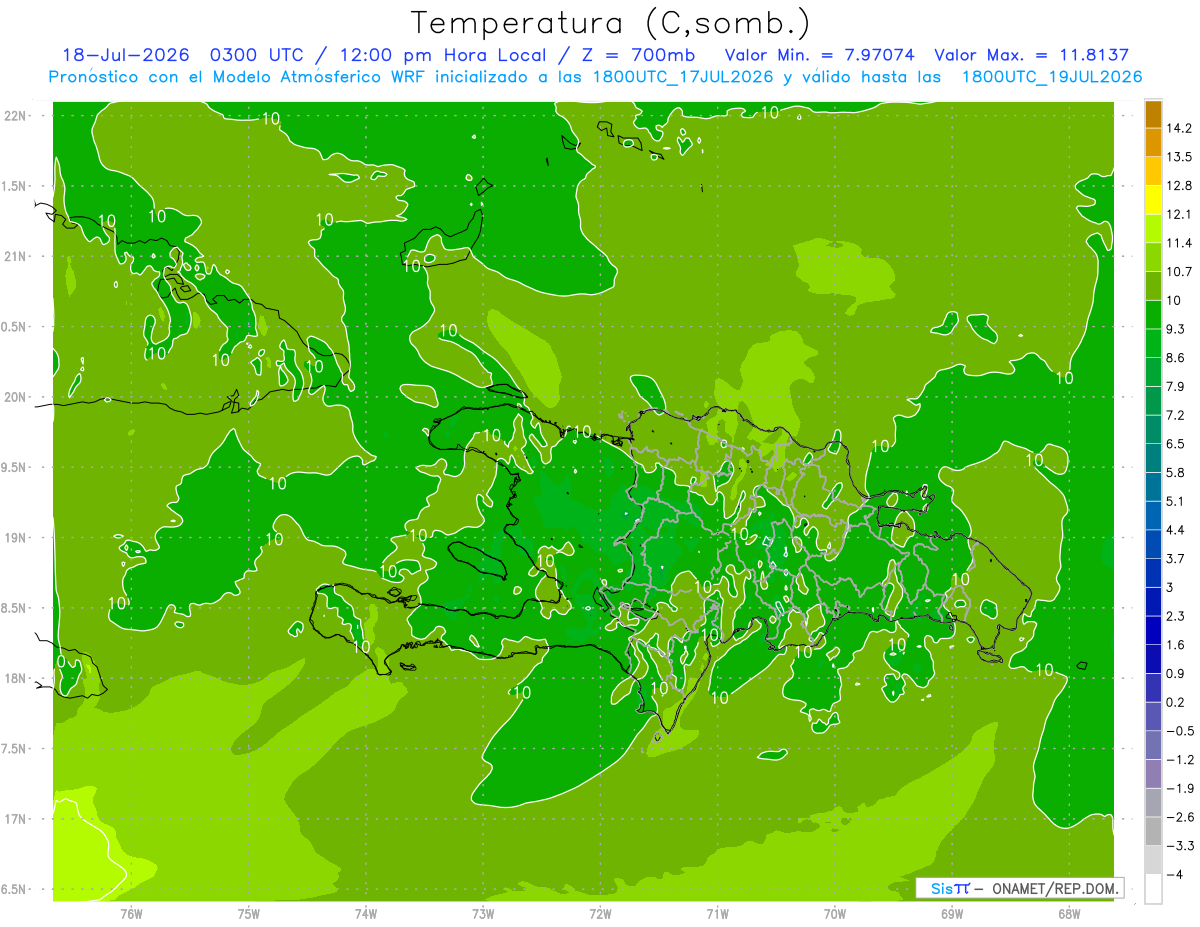Click legend value "10.7"
1200x927 pixels.
(1179, 272)
